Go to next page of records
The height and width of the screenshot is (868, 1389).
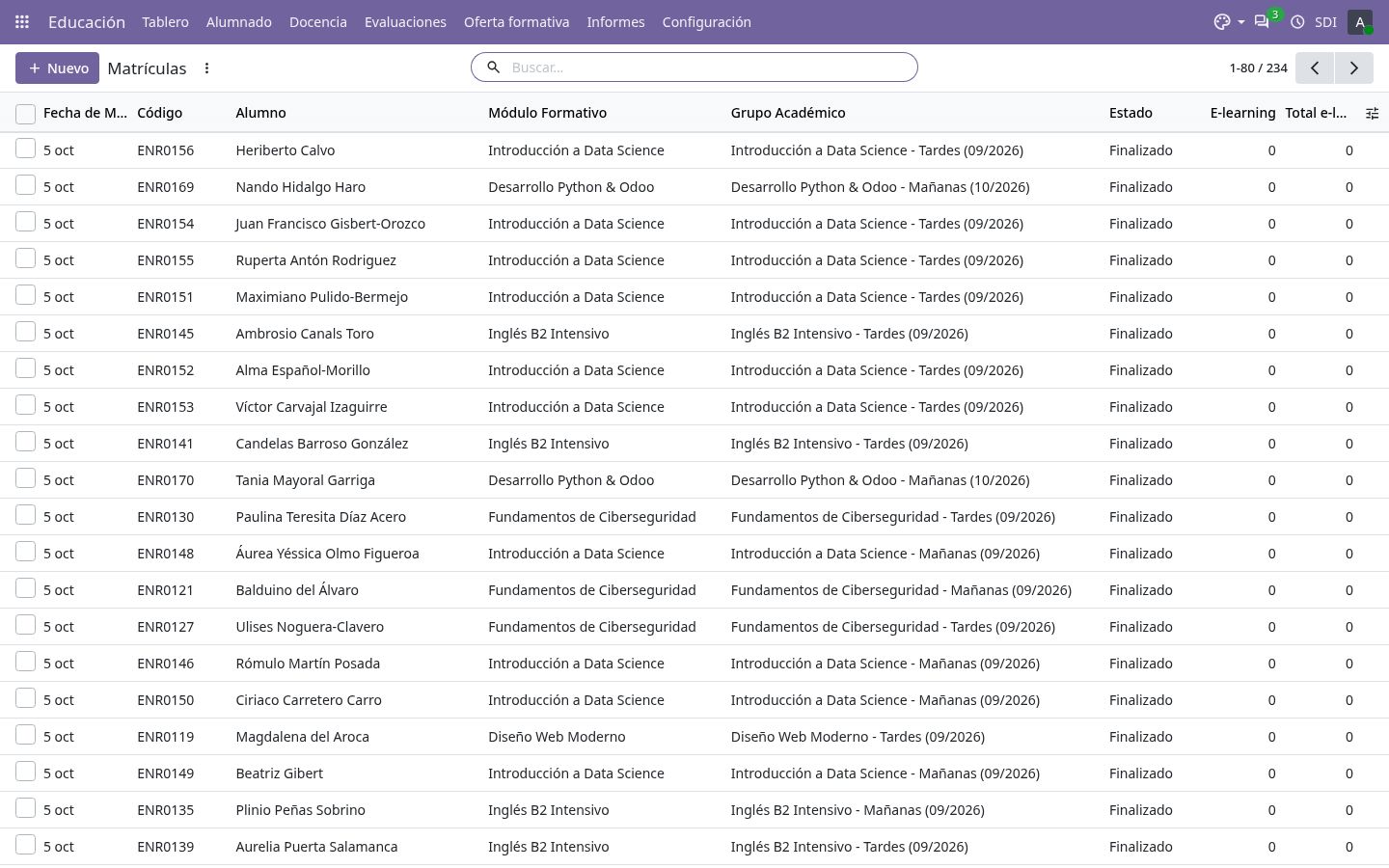[1353, 68]
